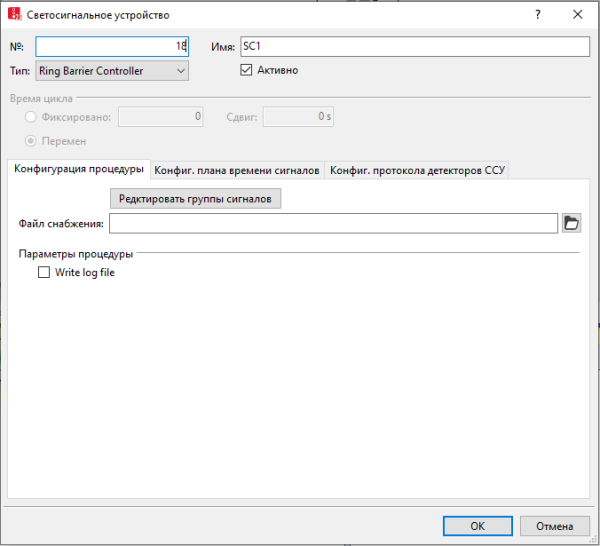Open Конфиг. протокола детекторов ССУ tab

coord(418,171)
